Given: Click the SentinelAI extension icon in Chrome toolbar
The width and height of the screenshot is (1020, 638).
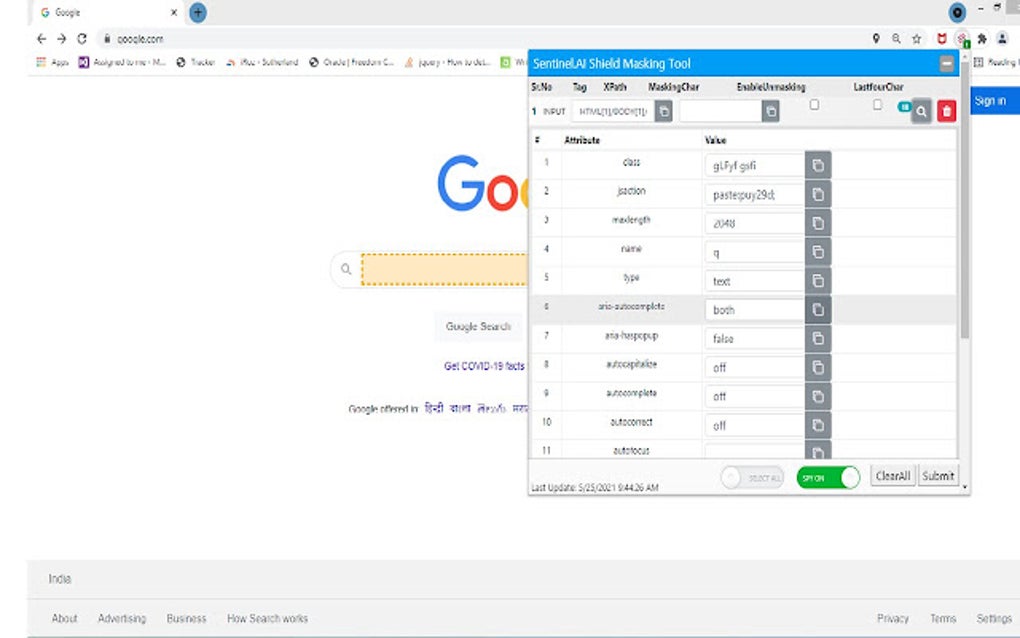Looking at the screenshot, I should coord(961,38).
